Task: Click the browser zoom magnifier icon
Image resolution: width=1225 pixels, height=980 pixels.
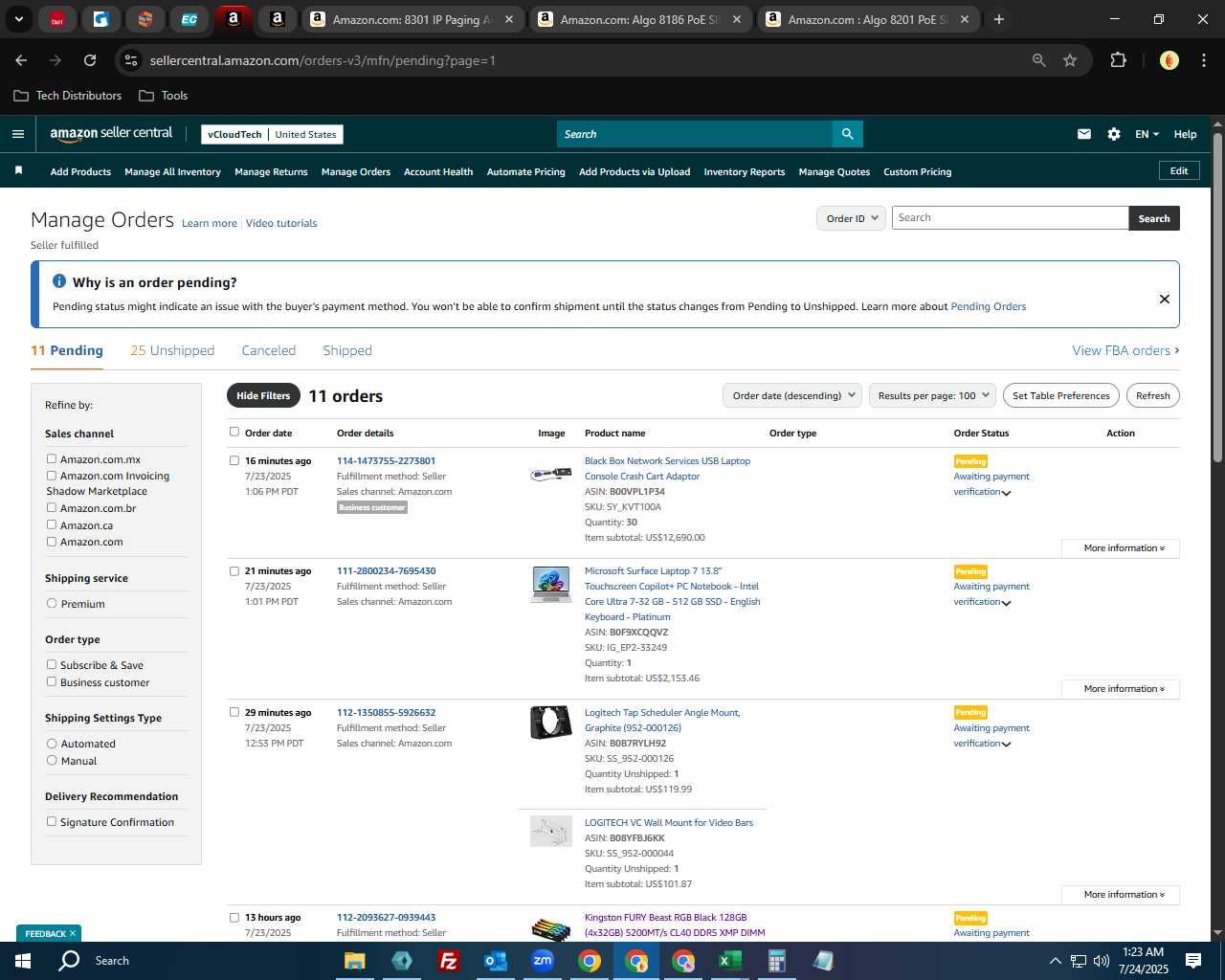Action: 1038,60
